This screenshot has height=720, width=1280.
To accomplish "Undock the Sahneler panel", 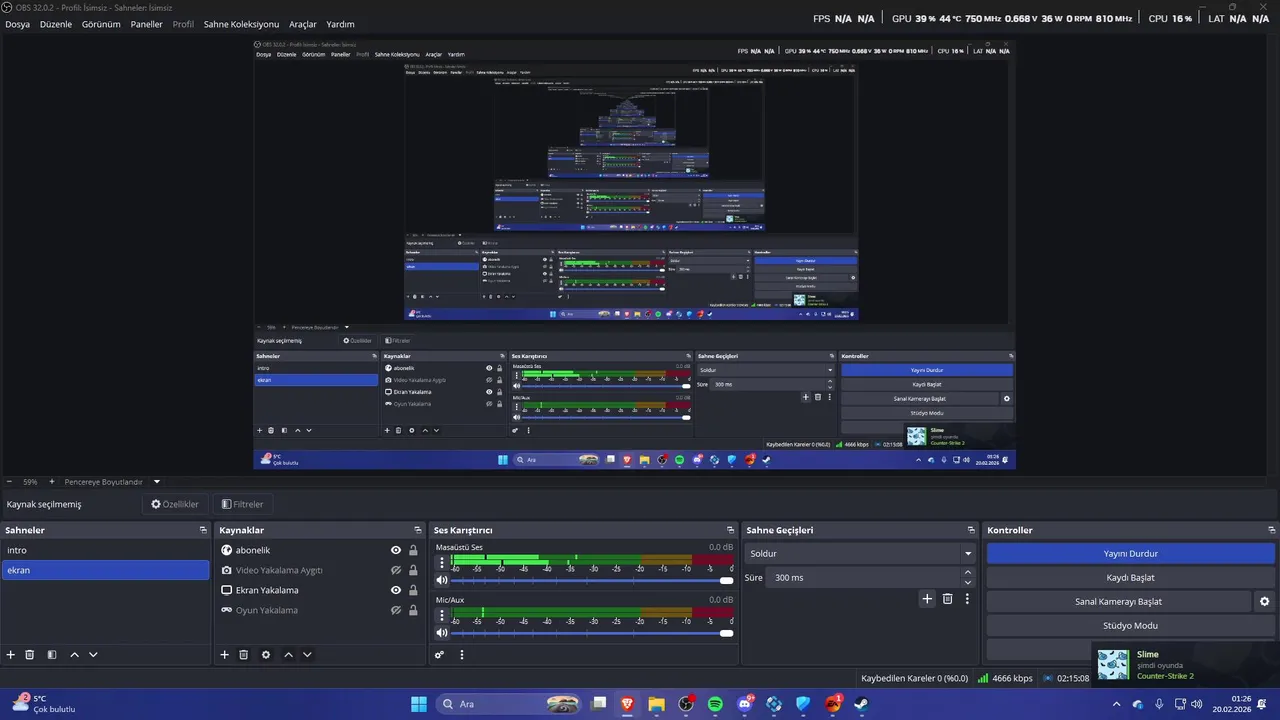I will pos(203,530).
